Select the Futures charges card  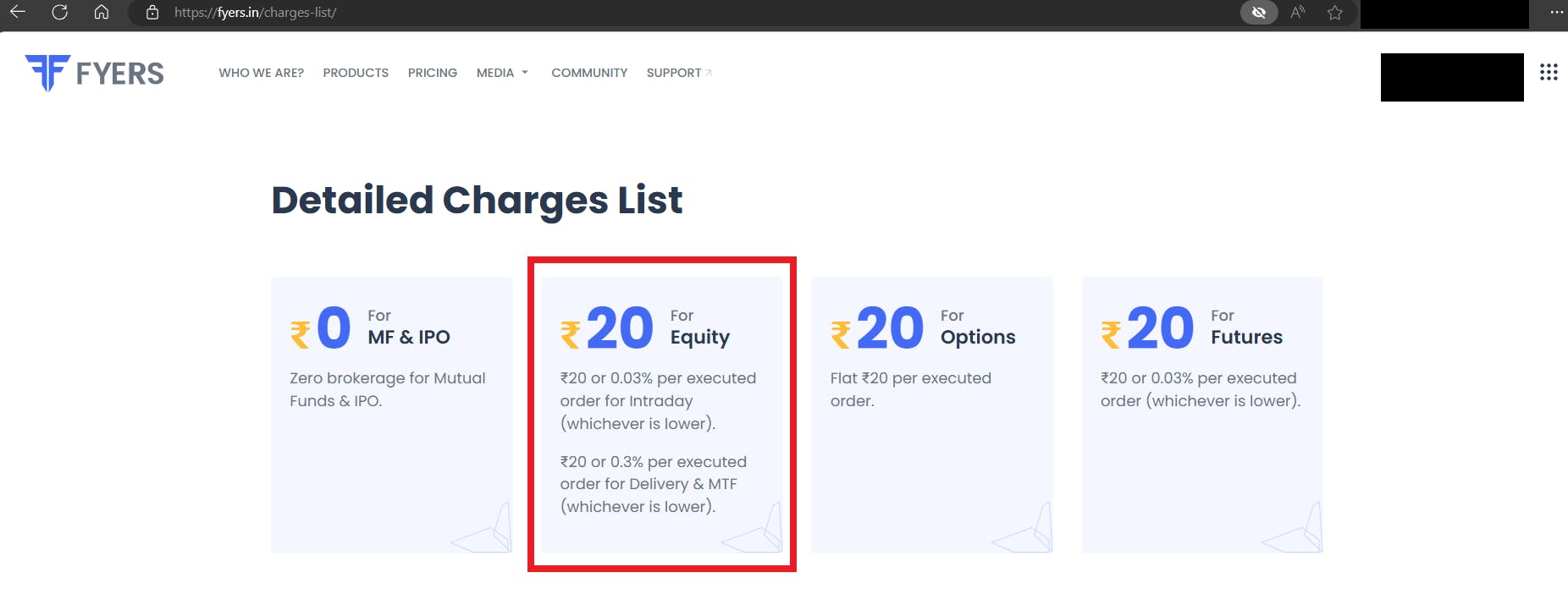pos(1202,415)
